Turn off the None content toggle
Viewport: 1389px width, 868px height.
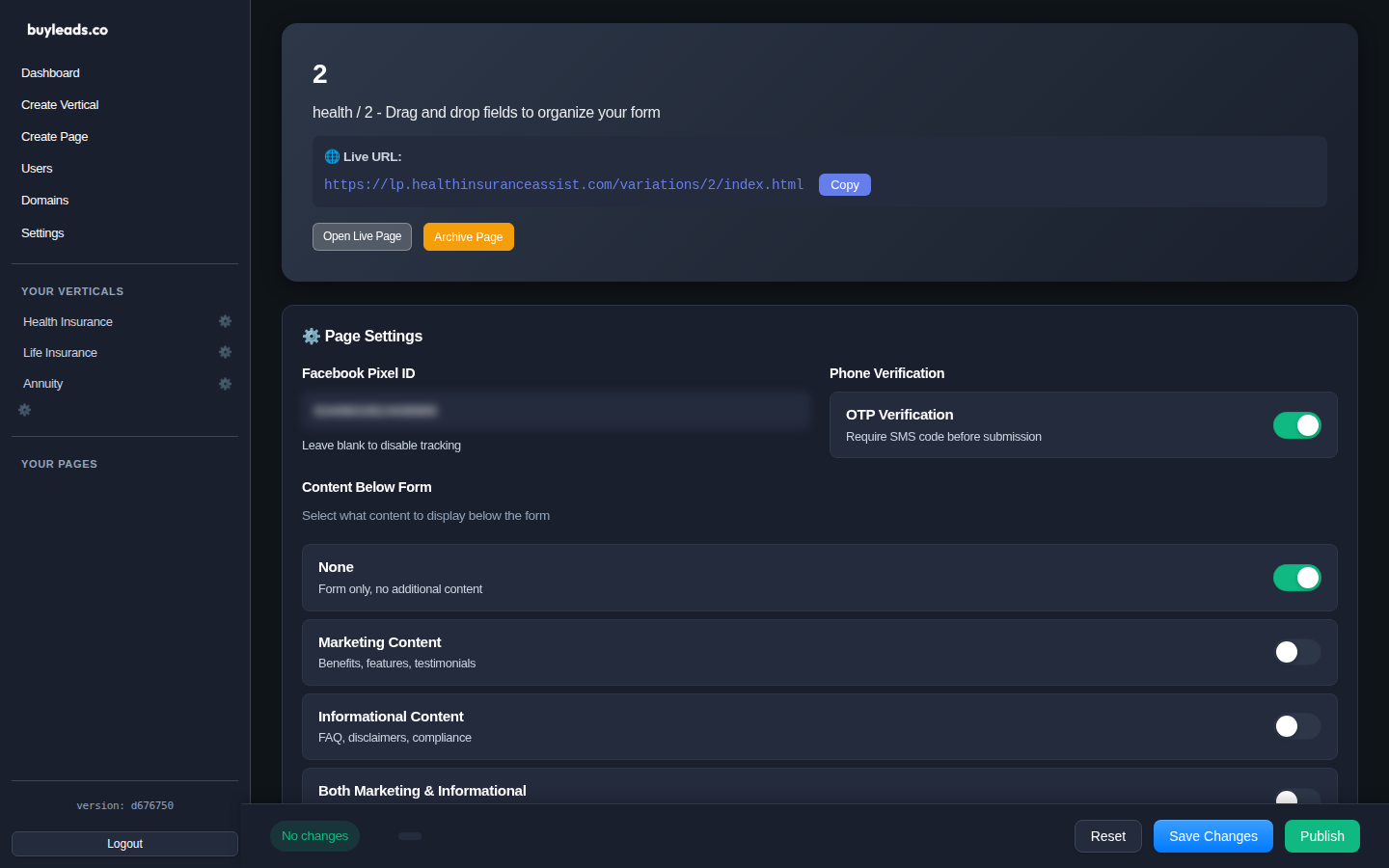point(1297,578)
